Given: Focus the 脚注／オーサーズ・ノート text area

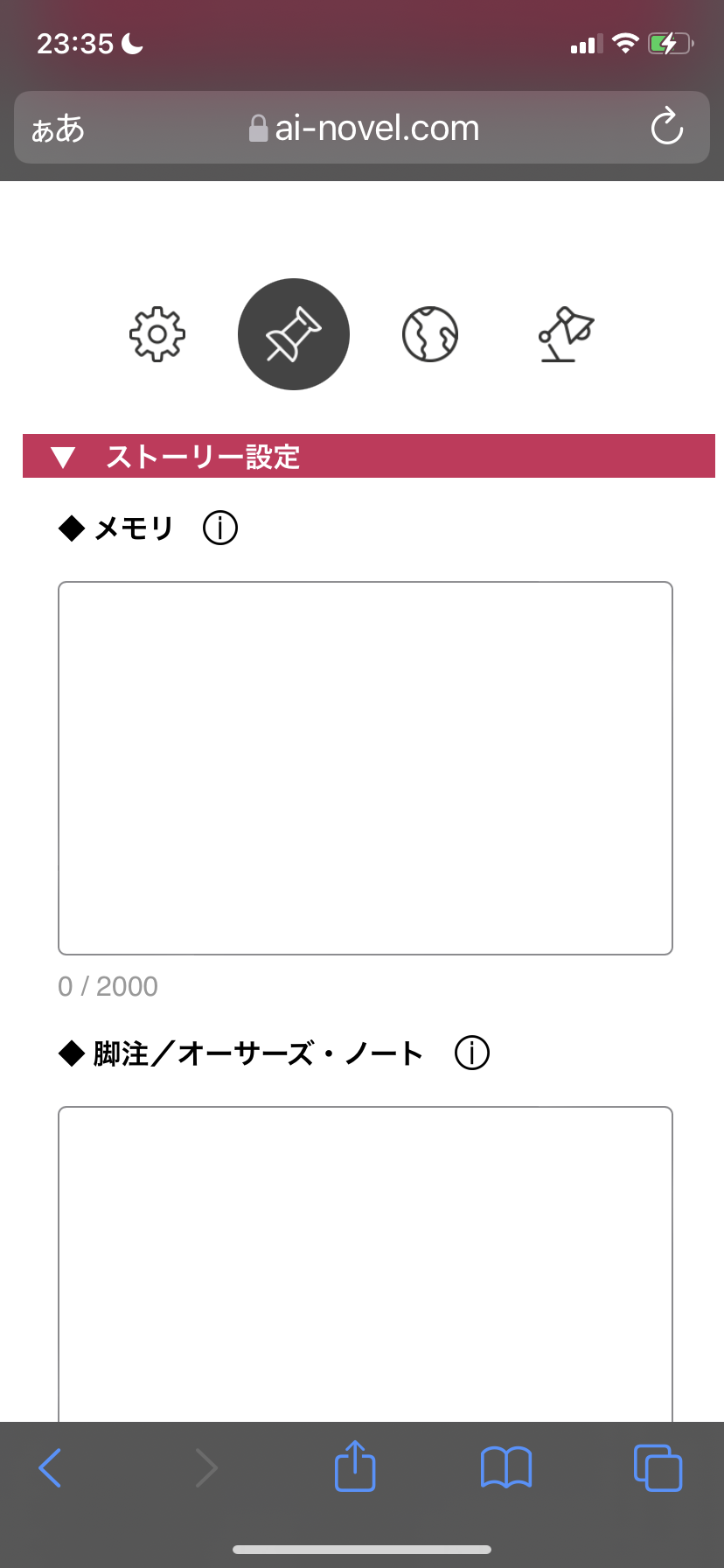Looking at the screenshot, I should click(x=365, y=1260).
